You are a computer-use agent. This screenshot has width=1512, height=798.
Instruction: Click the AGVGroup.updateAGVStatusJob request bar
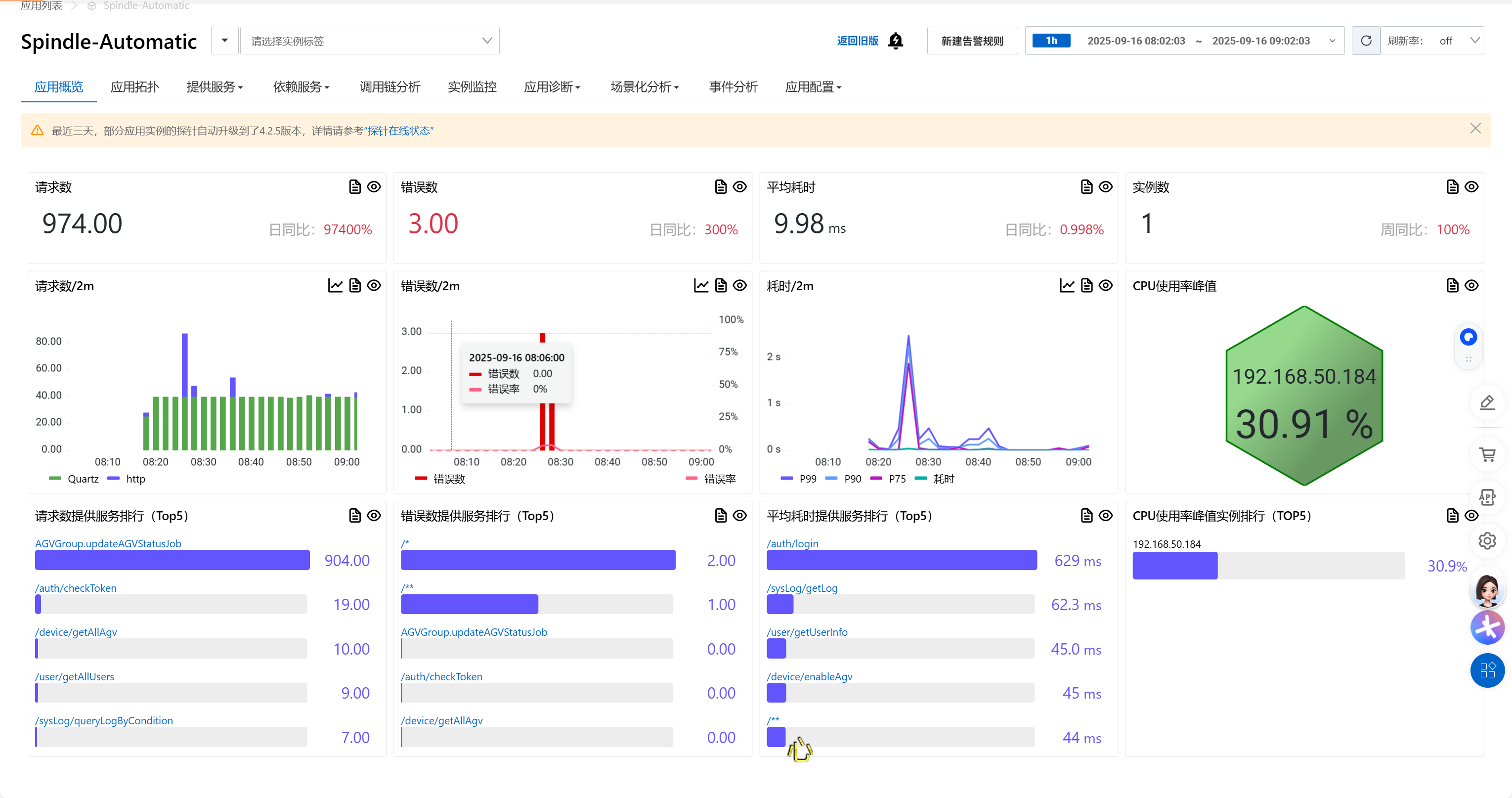[172, 560]
